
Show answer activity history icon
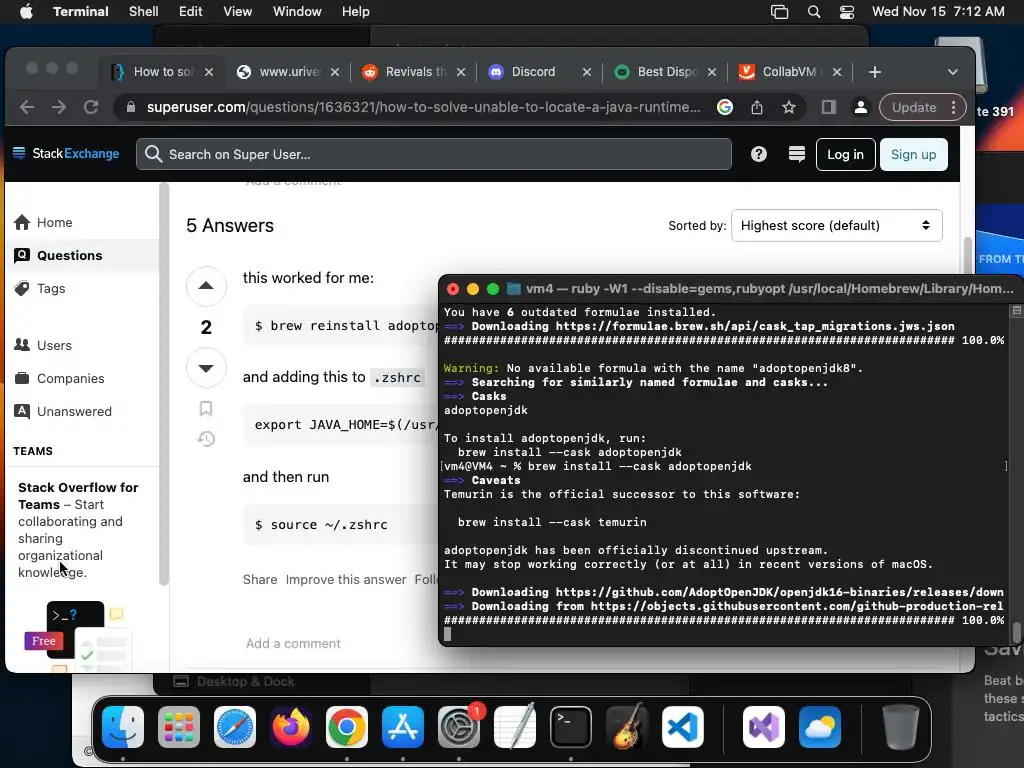[x=206, y=439]
